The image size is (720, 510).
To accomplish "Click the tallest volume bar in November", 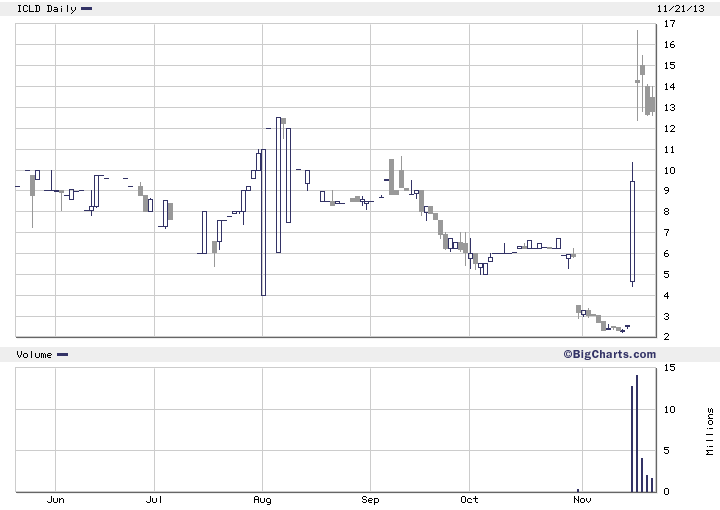I will (x=637, y=434).
